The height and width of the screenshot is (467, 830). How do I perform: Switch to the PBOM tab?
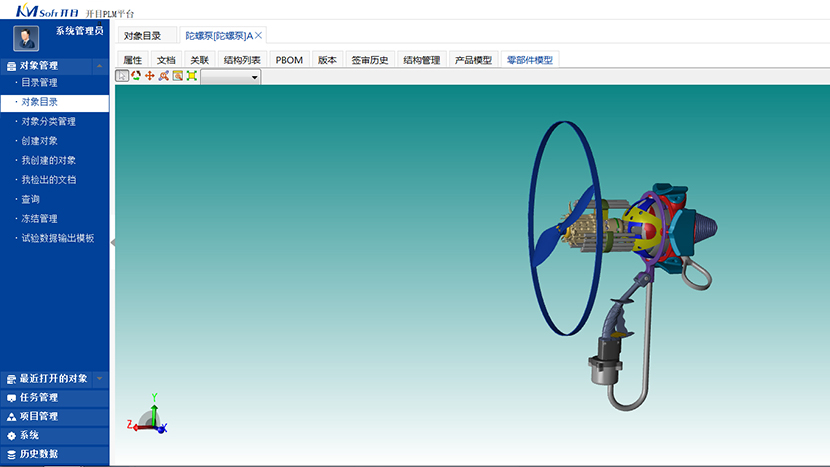coord(289,60)
